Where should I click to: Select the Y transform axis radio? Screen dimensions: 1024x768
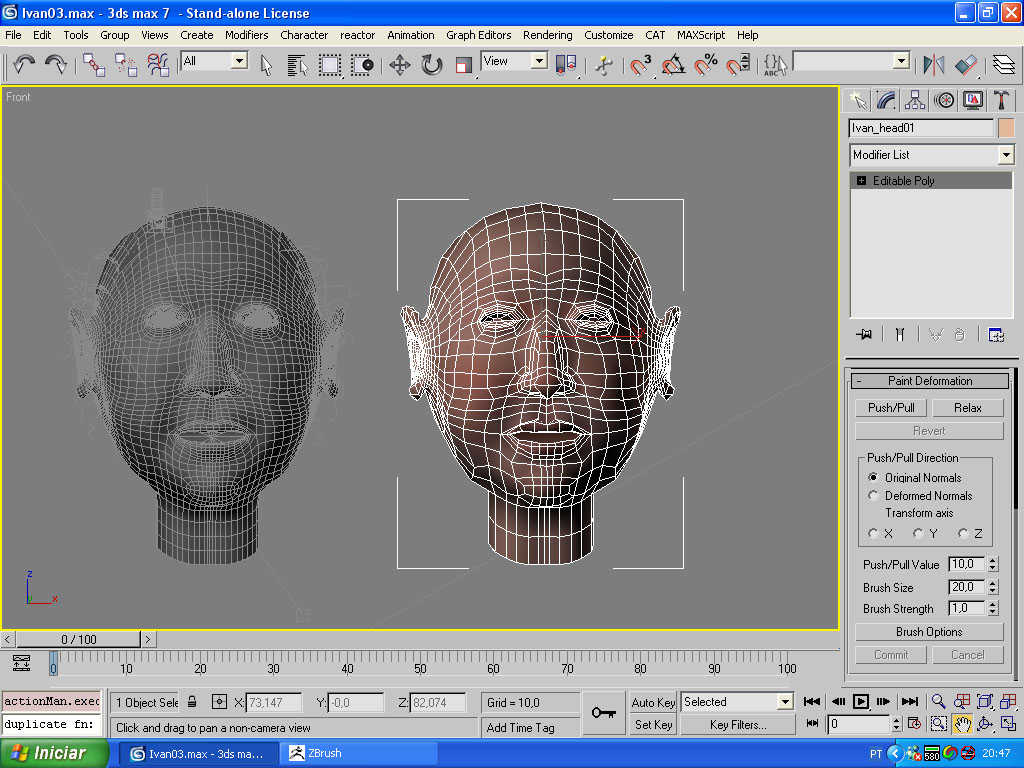pos(918,534)
